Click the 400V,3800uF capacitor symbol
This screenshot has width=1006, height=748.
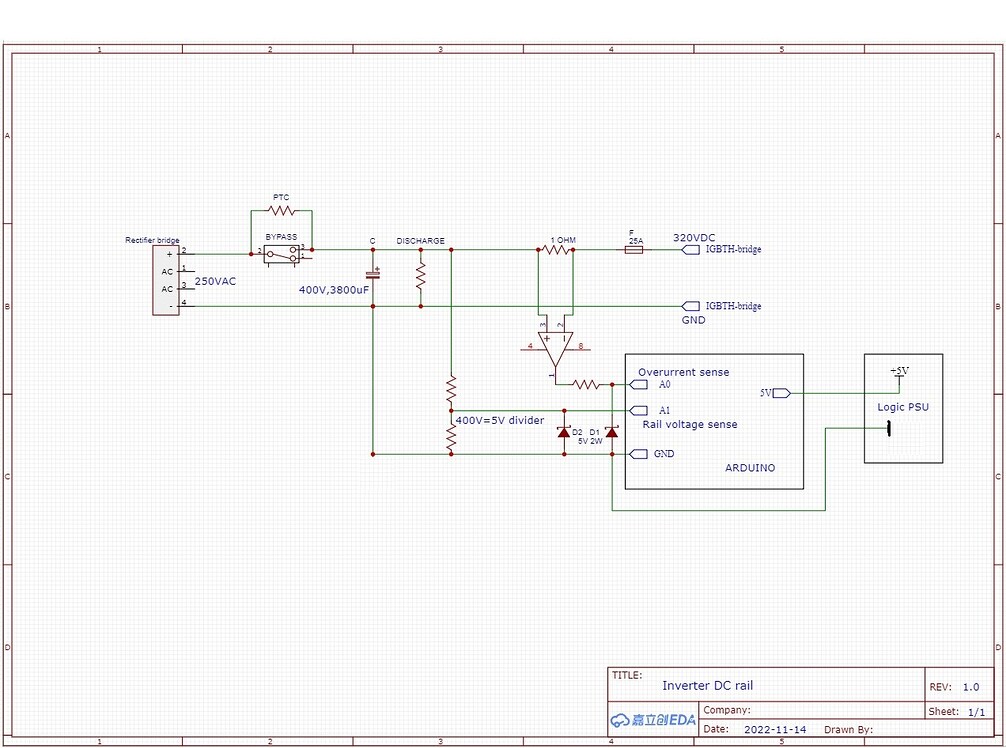coord(372,273)
